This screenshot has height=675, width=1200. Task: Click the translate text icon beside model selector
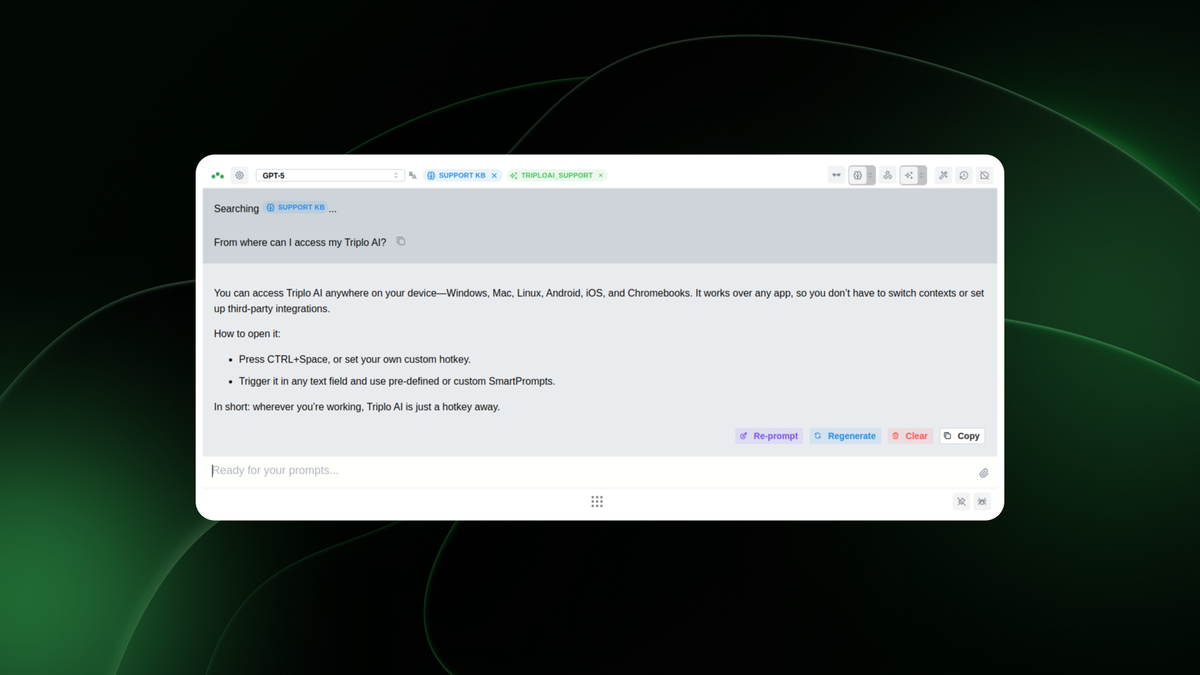412,175
